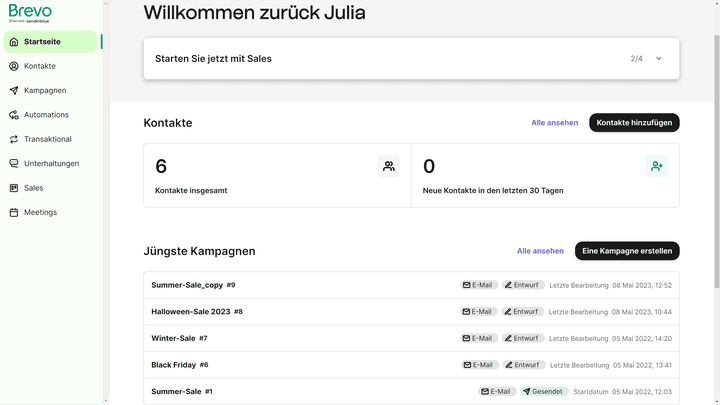Click Eine Kampagne erstellen button
Screen dimensions: 720x405
627,251
